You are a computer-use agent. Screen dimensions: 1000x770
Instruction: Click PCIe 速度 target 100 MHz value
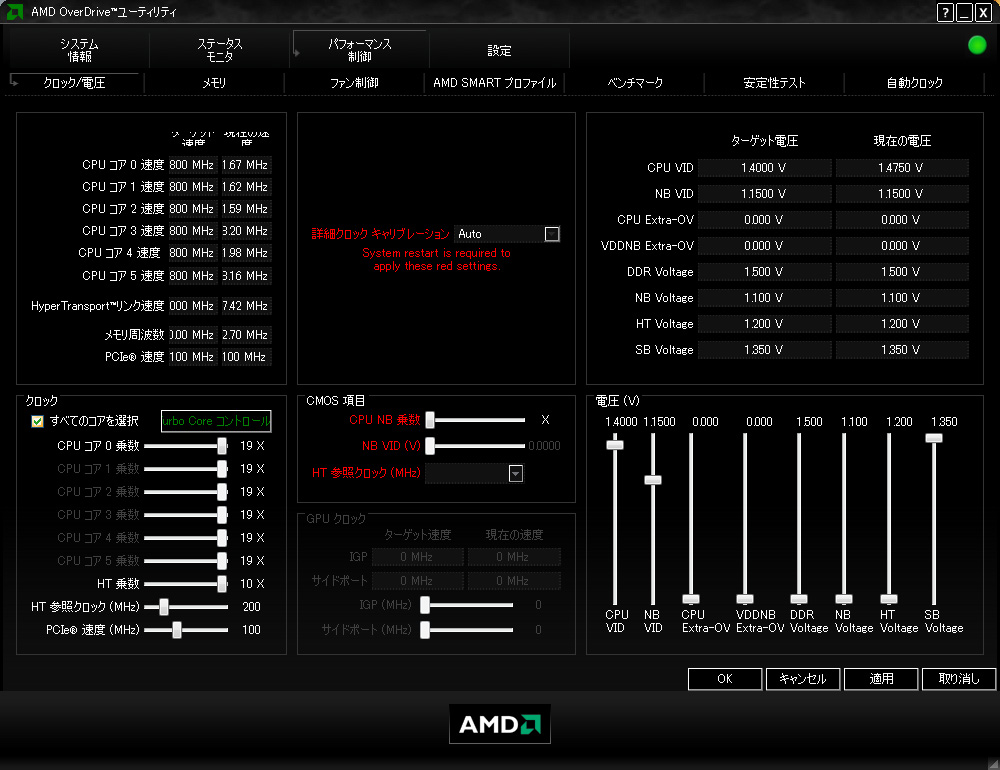click(x=193, y=357)
